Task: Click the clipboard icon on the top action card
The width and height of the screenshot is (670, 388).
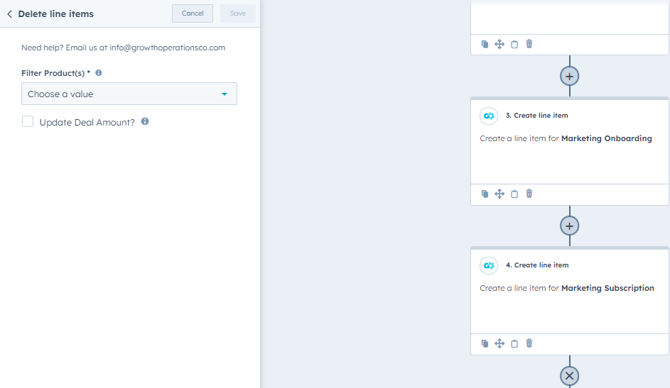Action: click(x=514, y=44)
